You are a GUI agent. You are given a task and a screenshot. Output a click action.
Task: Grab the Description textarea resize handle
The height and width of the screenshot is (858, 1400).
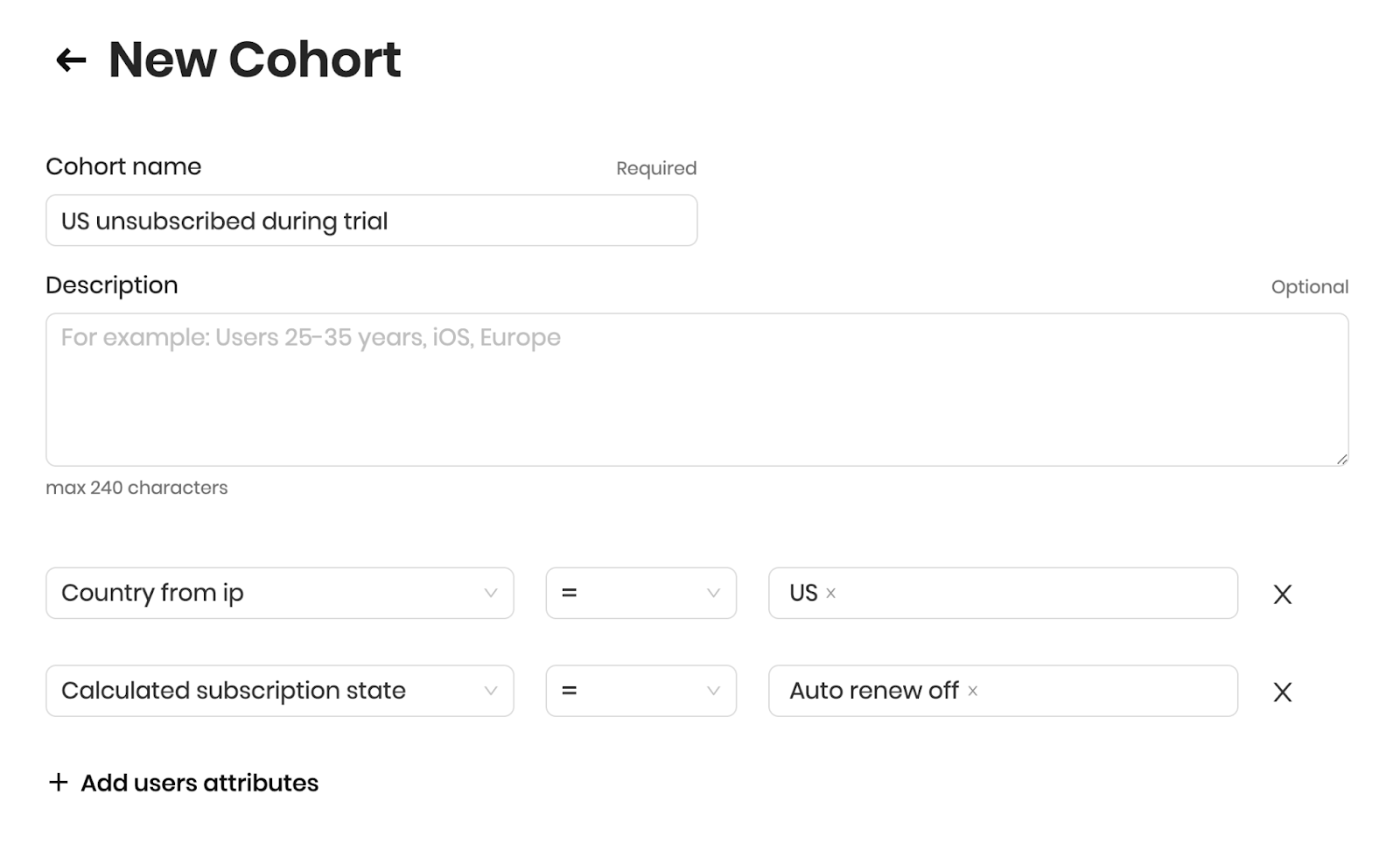(1341, 459)
